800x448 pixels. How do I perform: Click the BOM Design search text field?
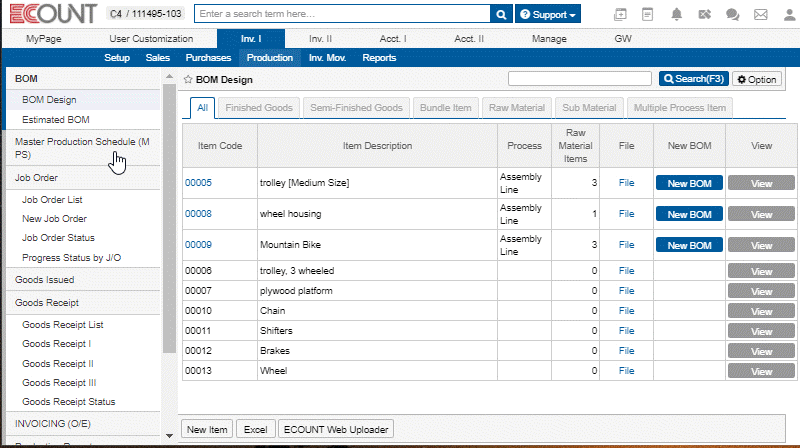[x=580, y=79]
